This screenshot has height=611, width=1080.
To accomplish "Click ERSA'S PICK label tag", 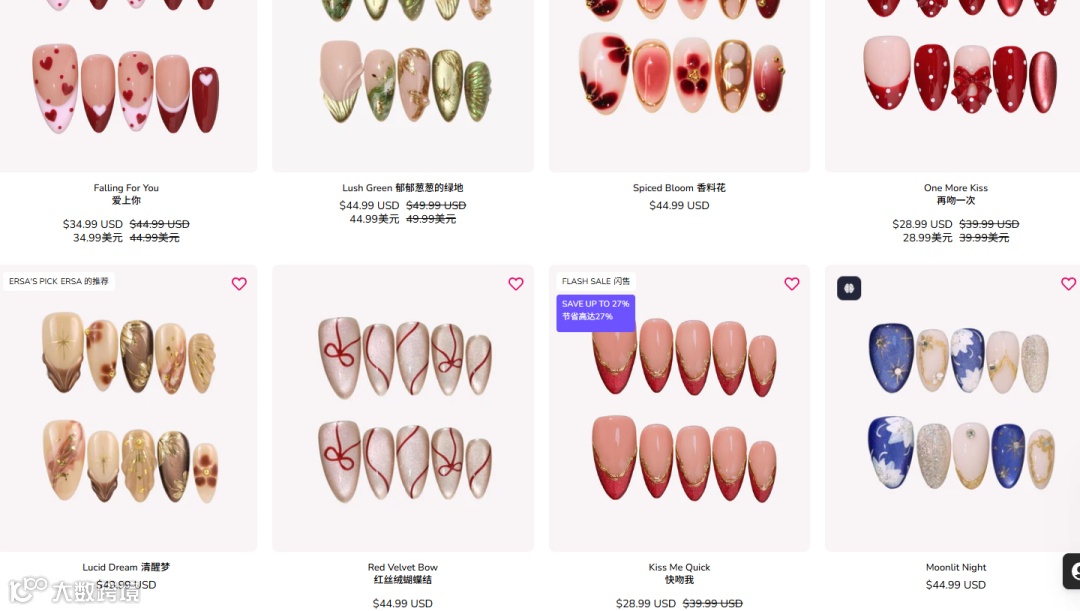I will coord(59,281).
